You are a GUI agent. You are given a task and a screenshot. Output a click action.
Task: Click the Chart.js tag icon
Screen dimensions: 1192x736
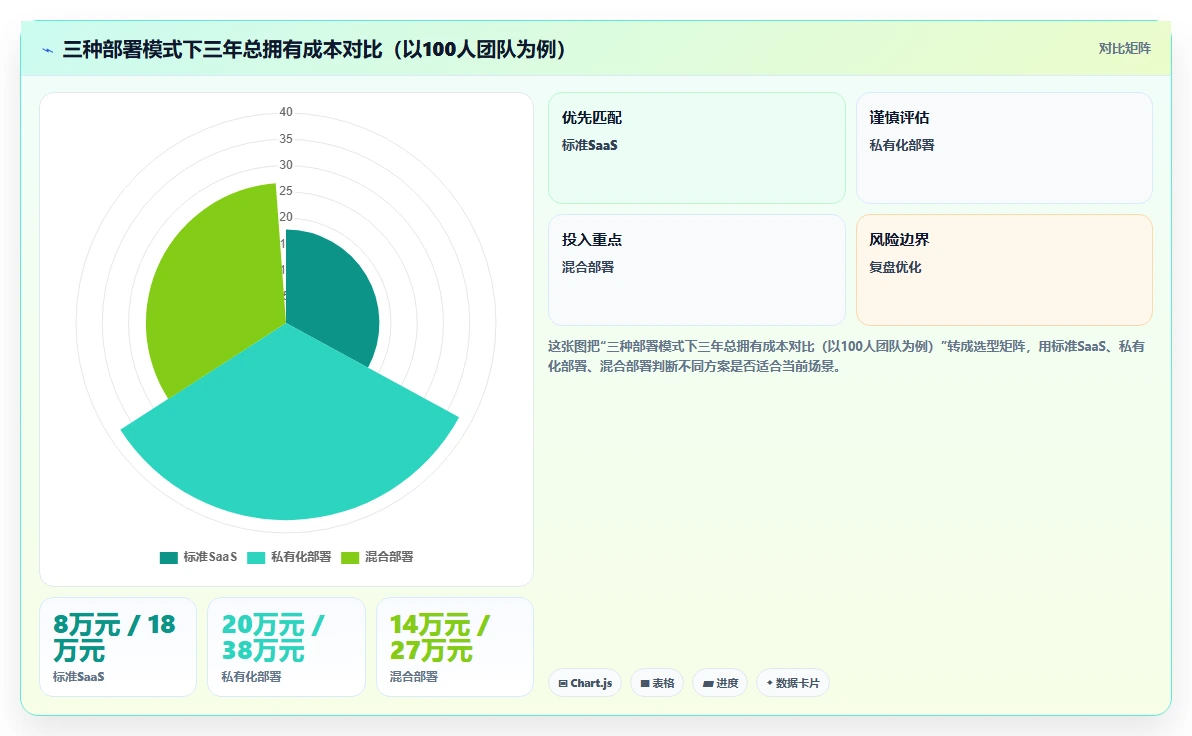[563, 684]
